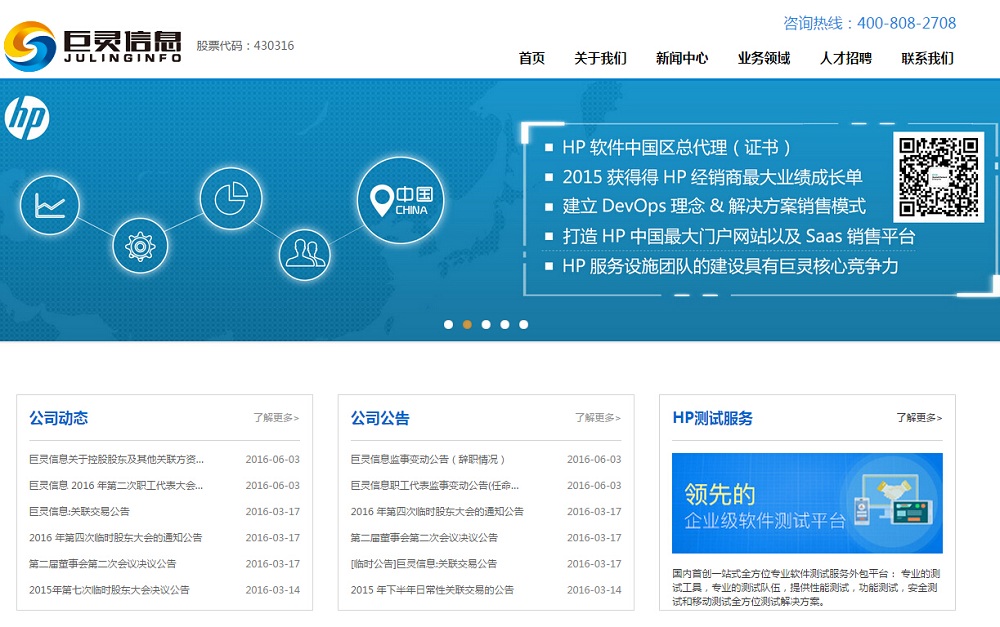Open 巨灵信息:关联交易公告 in 公司动态
The image size is (1000, 627).
[x=79, y=512]
